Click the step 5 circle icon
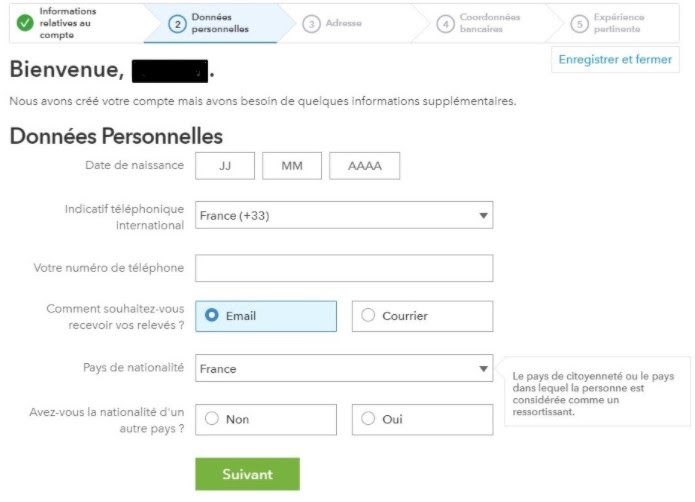This screenshot has height=502, width=695. (578, 23)
